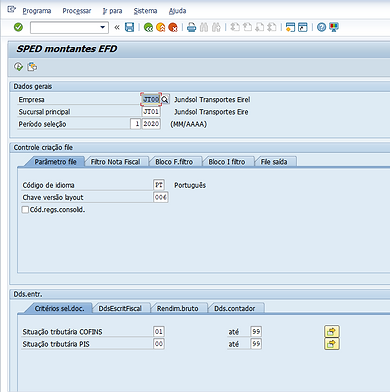390x392 pixels.
Task: Click the red Cancel icon
Action: [173, 27]
